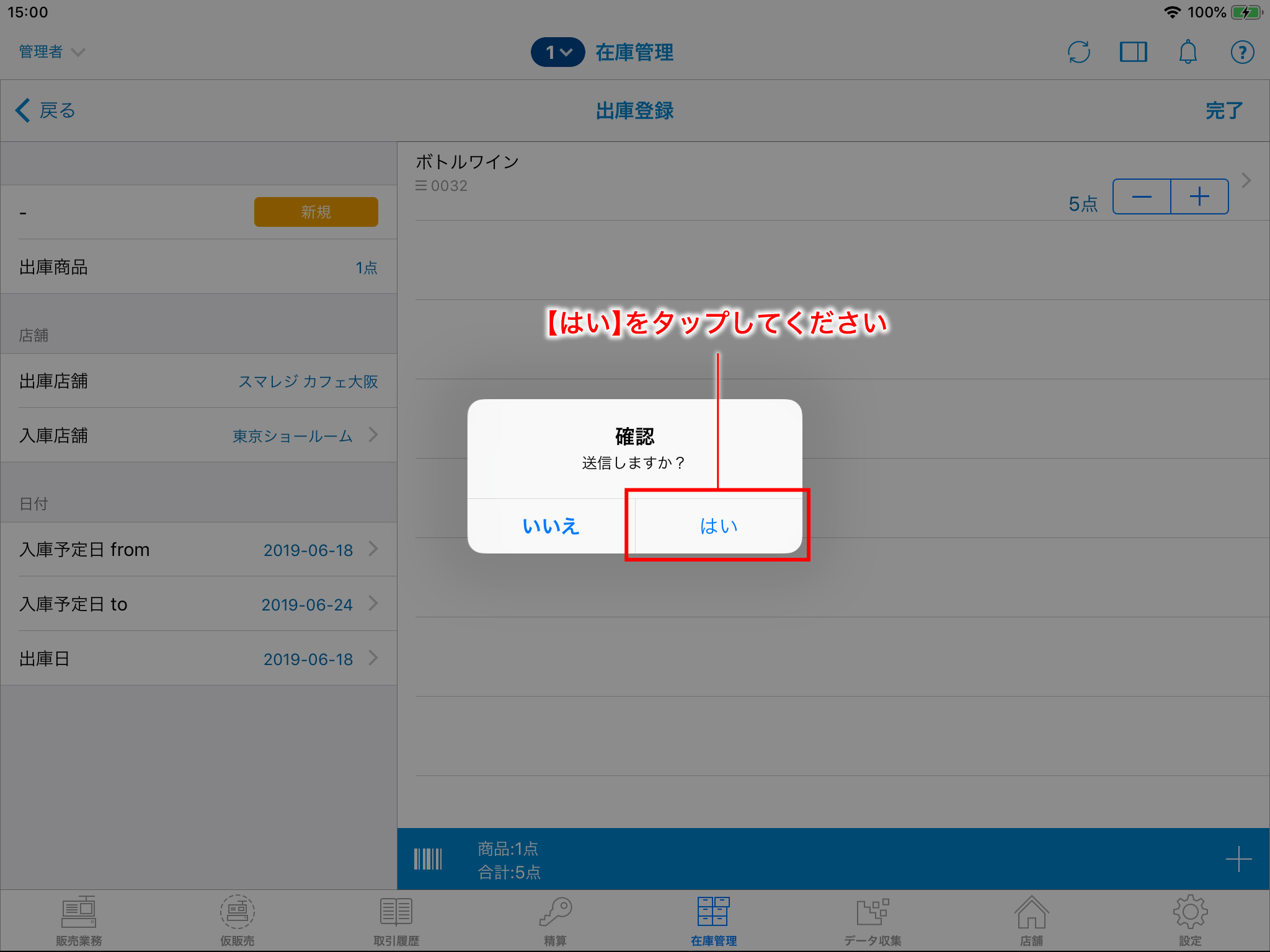Image resolution: width=1270 pixels, height=952 pixels.
Task: Tap the plus icon in blue bar
Action: pos(1238,859)
